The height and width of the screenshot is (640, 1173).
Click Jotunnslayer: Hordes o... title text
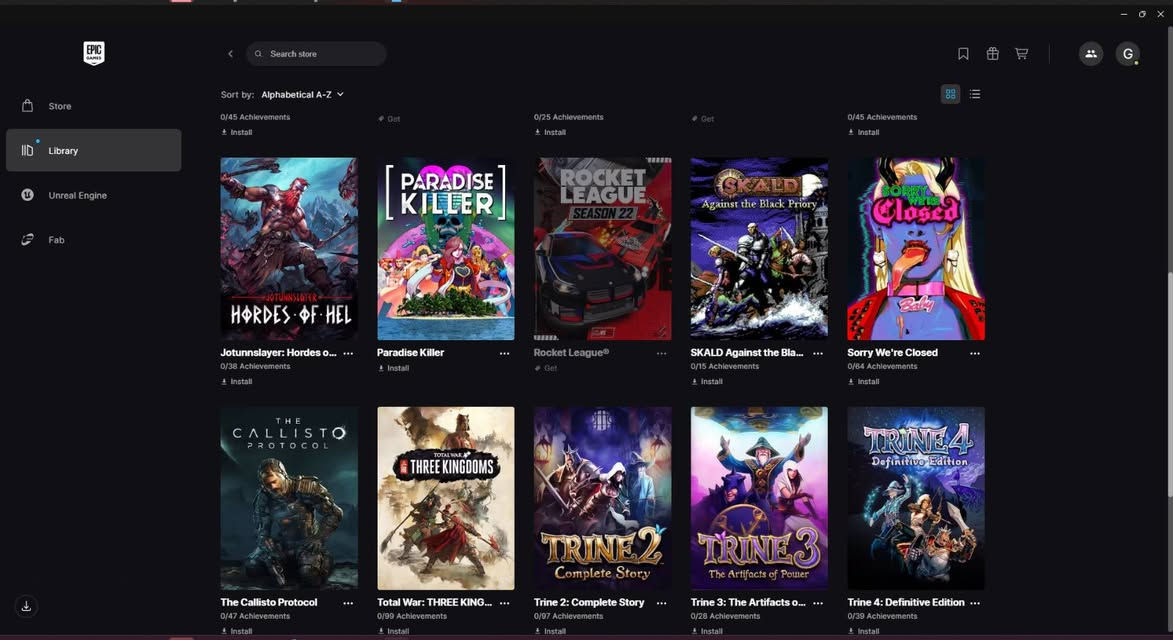pyautogui.click(x=278, y=352)
